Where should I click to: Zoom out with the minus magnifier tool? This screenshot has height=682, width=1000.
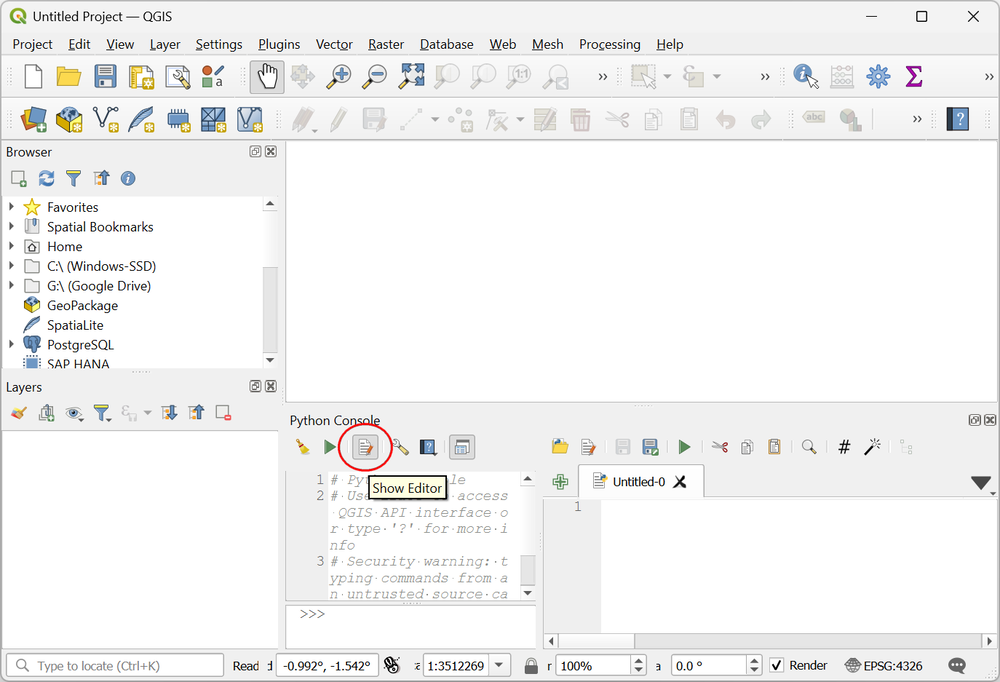374,77
